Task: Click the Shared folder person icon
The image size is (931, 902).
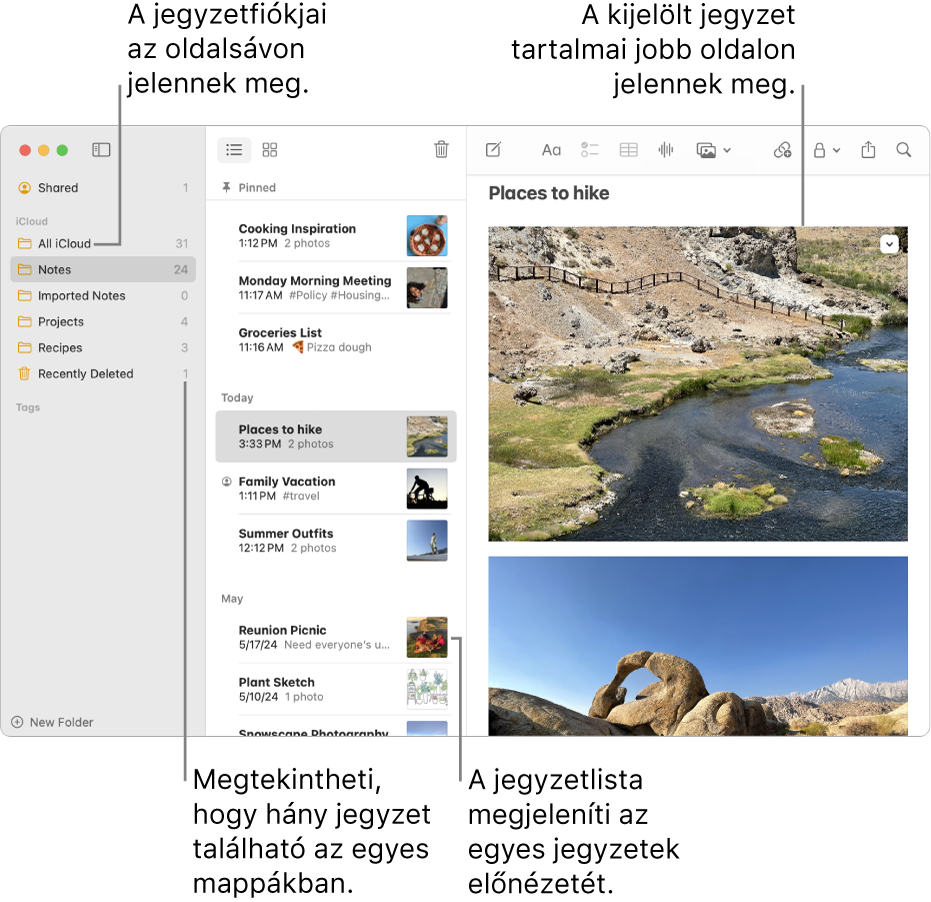Action: tap(24, 188)
